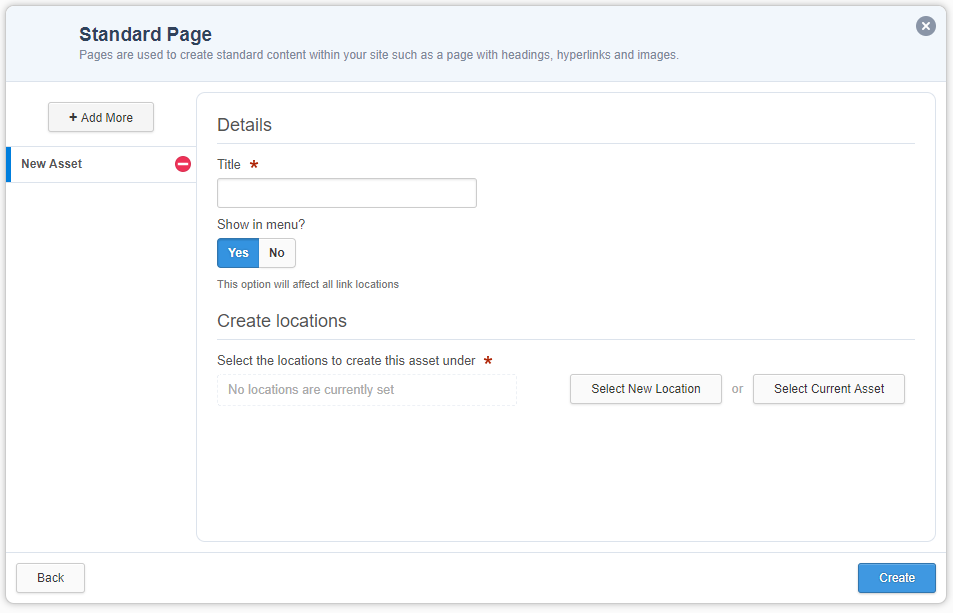
Task: Click the Add More button
Action: [x=100, y=117]
